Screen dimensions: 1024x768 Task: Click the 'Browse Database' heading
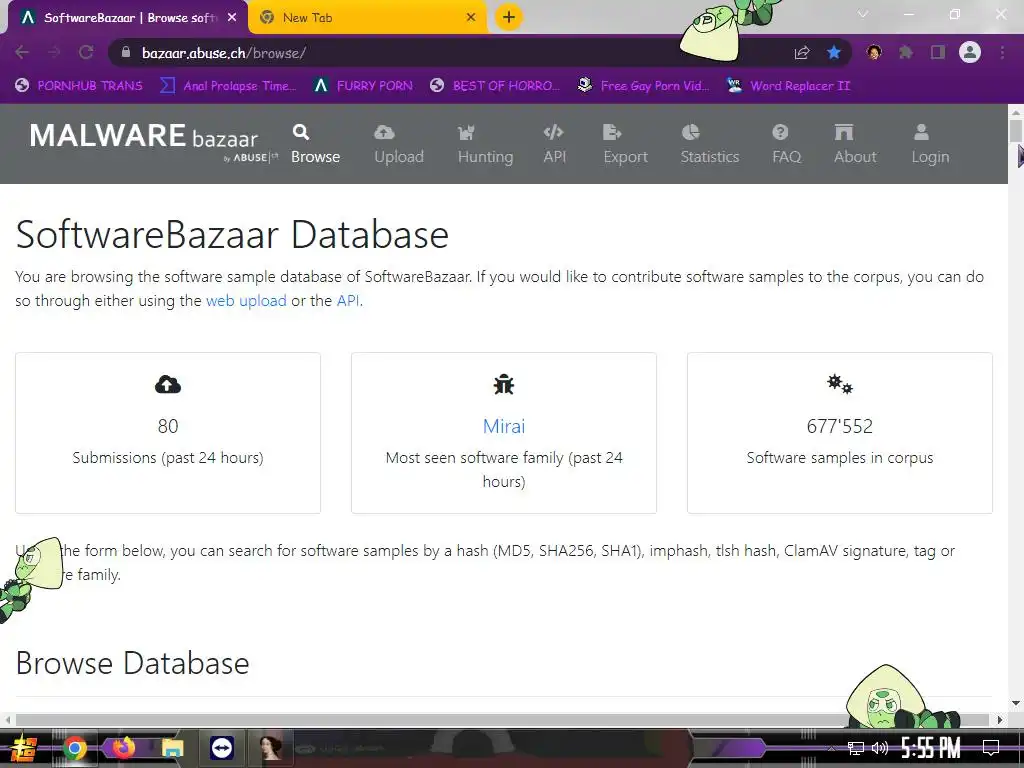pos(133,663)
